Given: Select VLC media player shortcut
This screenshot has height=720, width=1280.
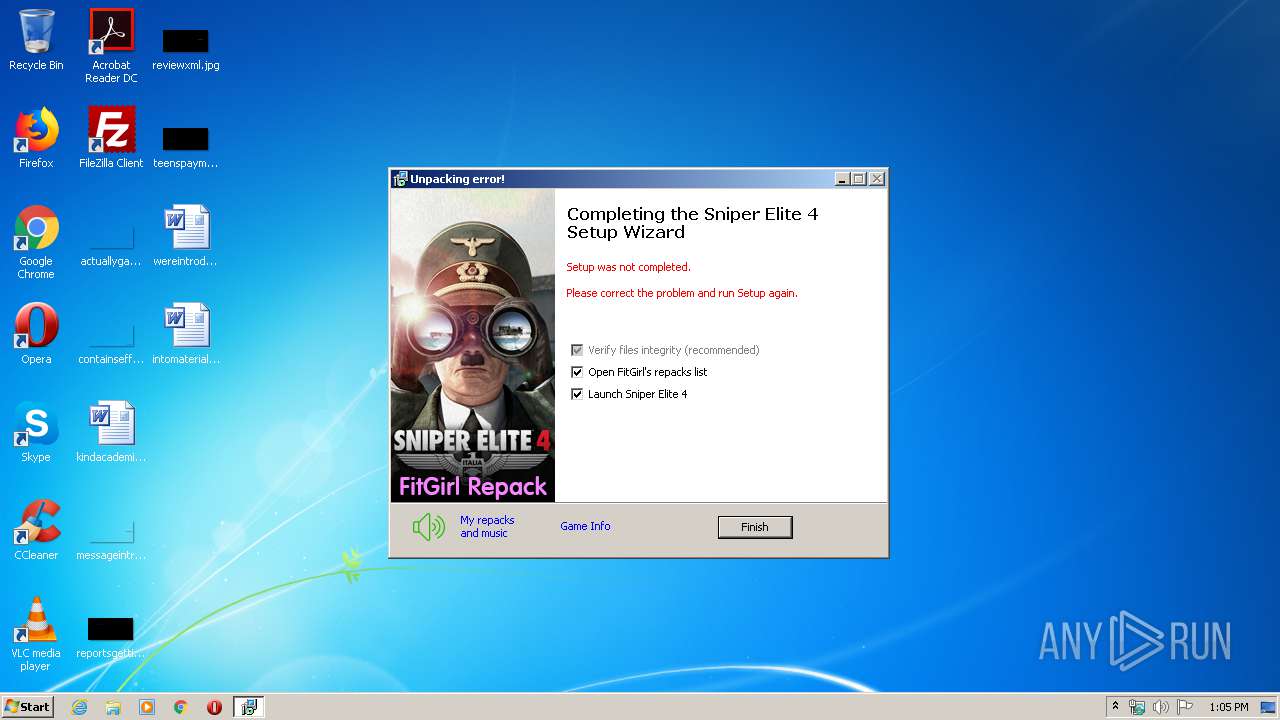Looking at the screenshot, I should (36, 634).
